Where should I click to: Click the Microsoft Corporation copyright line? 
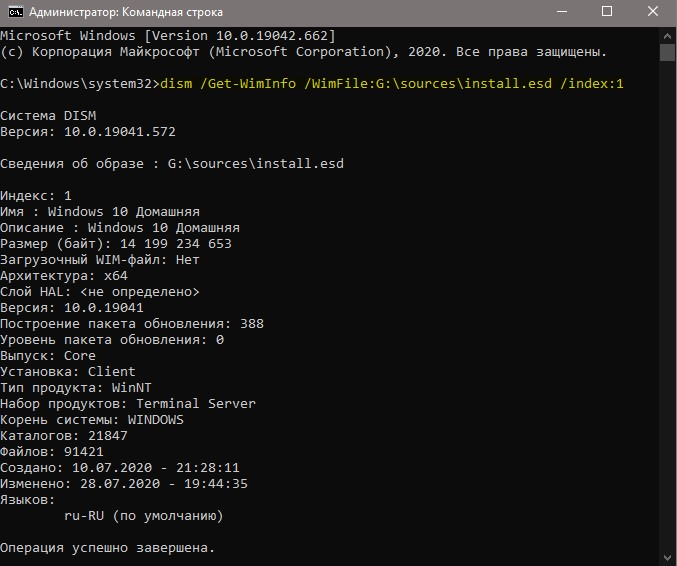point(304,52)
